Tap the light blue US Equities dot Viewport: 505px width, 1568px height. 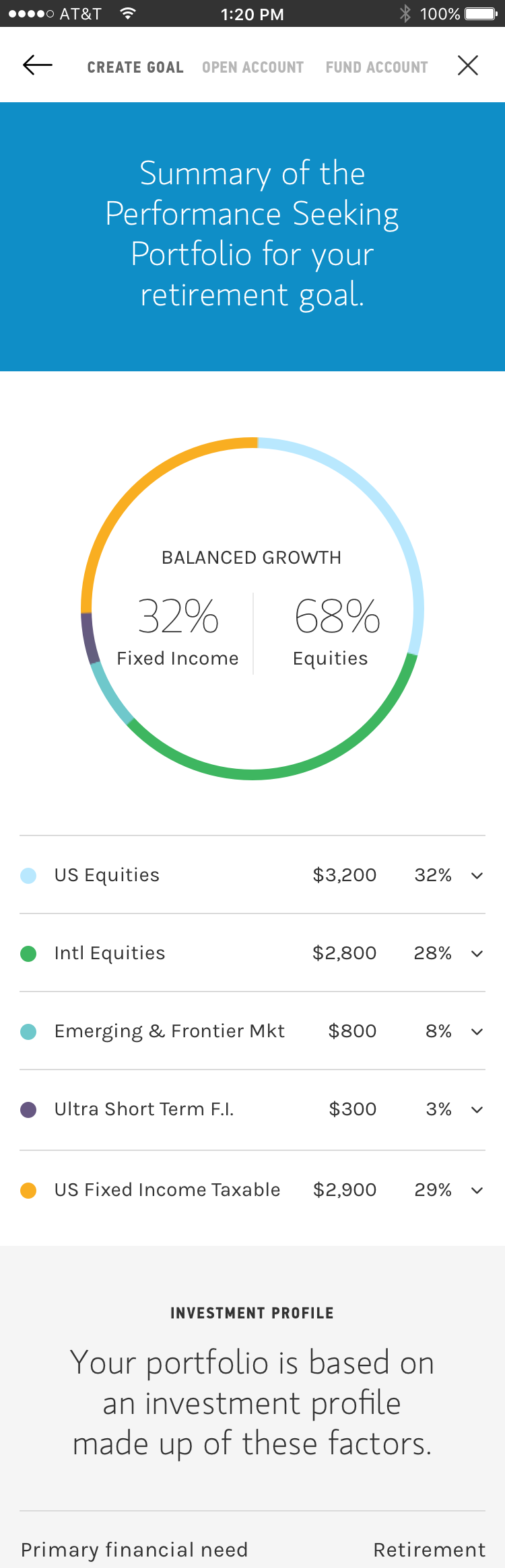pos(28,875)
